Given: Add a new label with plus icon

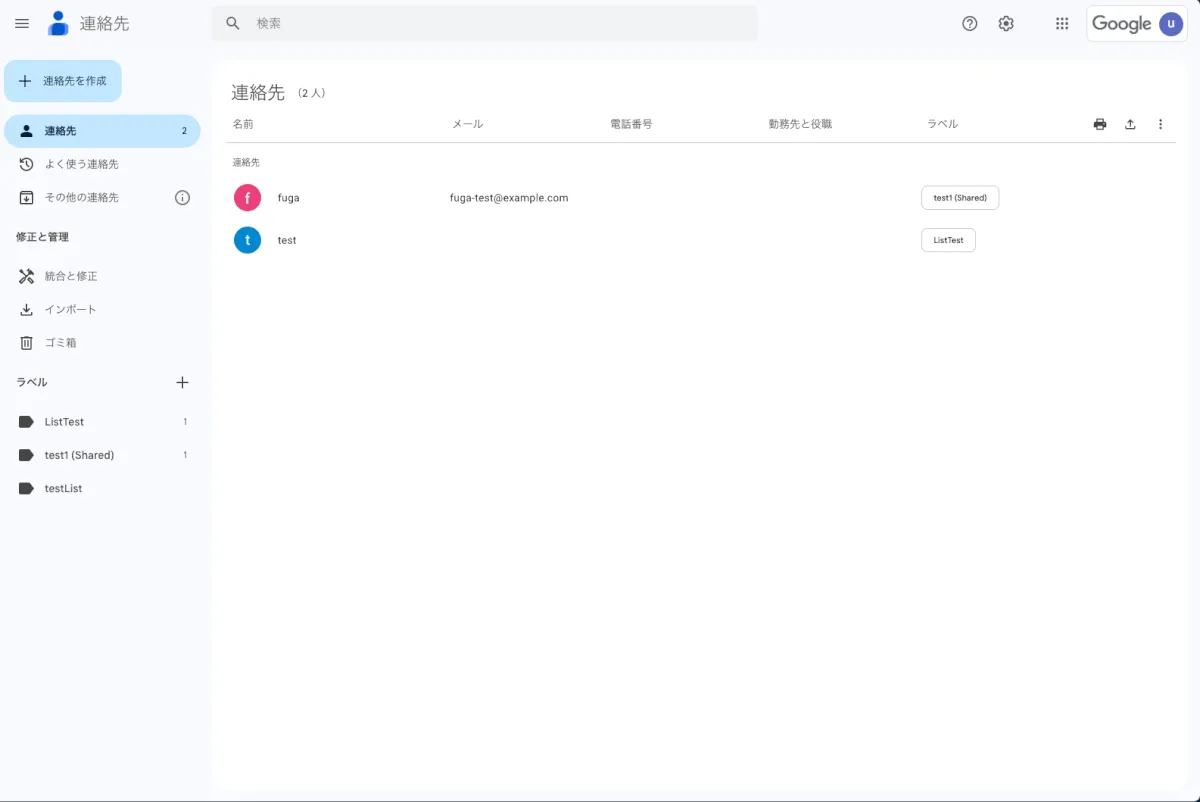Looking at the screenshot, I should [x=182, y=382].
